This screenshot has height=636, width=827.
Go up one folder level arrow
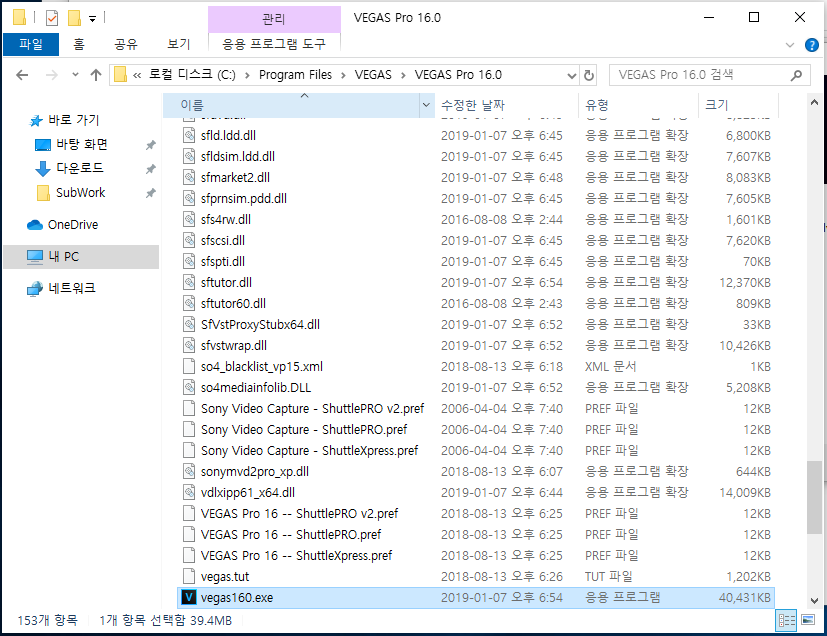[x=95, y=75]
